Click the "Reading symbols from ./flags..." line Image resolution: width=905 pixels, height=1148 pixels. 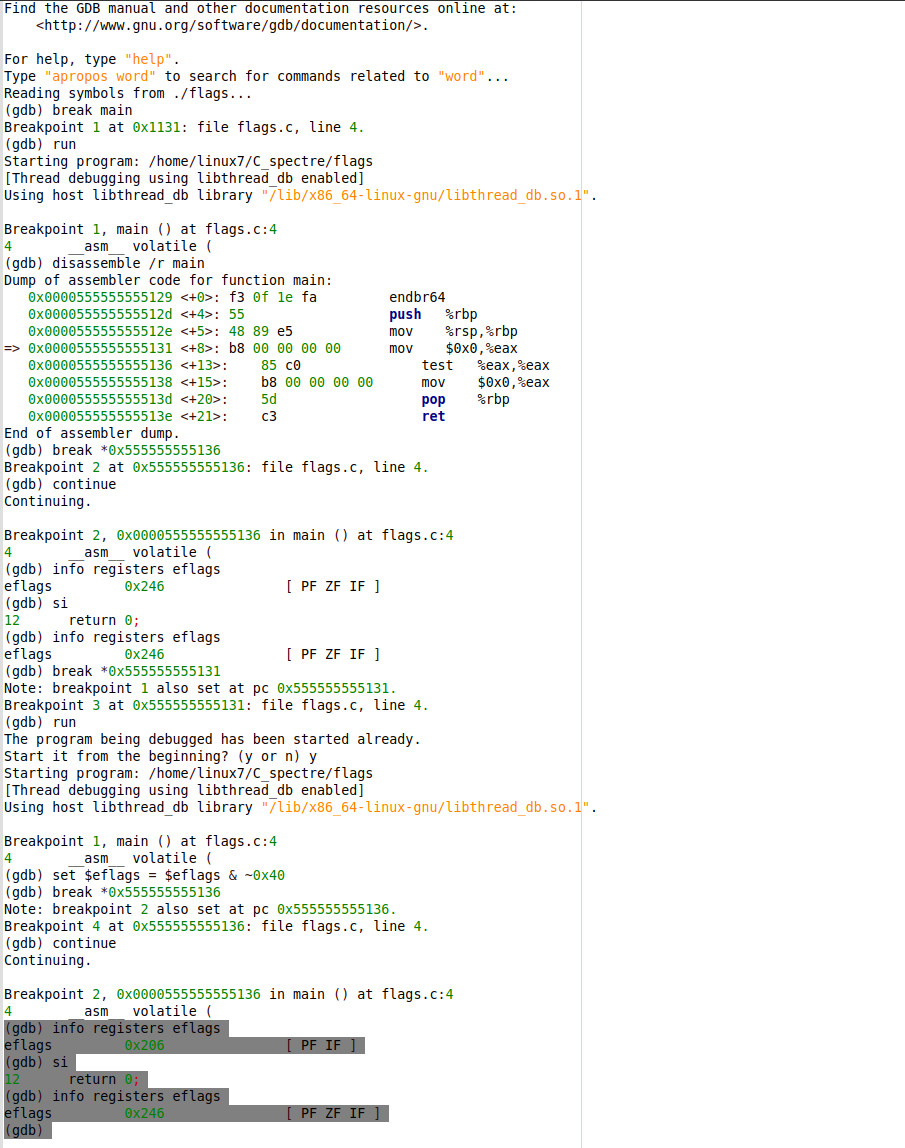[x=128, y=93]
